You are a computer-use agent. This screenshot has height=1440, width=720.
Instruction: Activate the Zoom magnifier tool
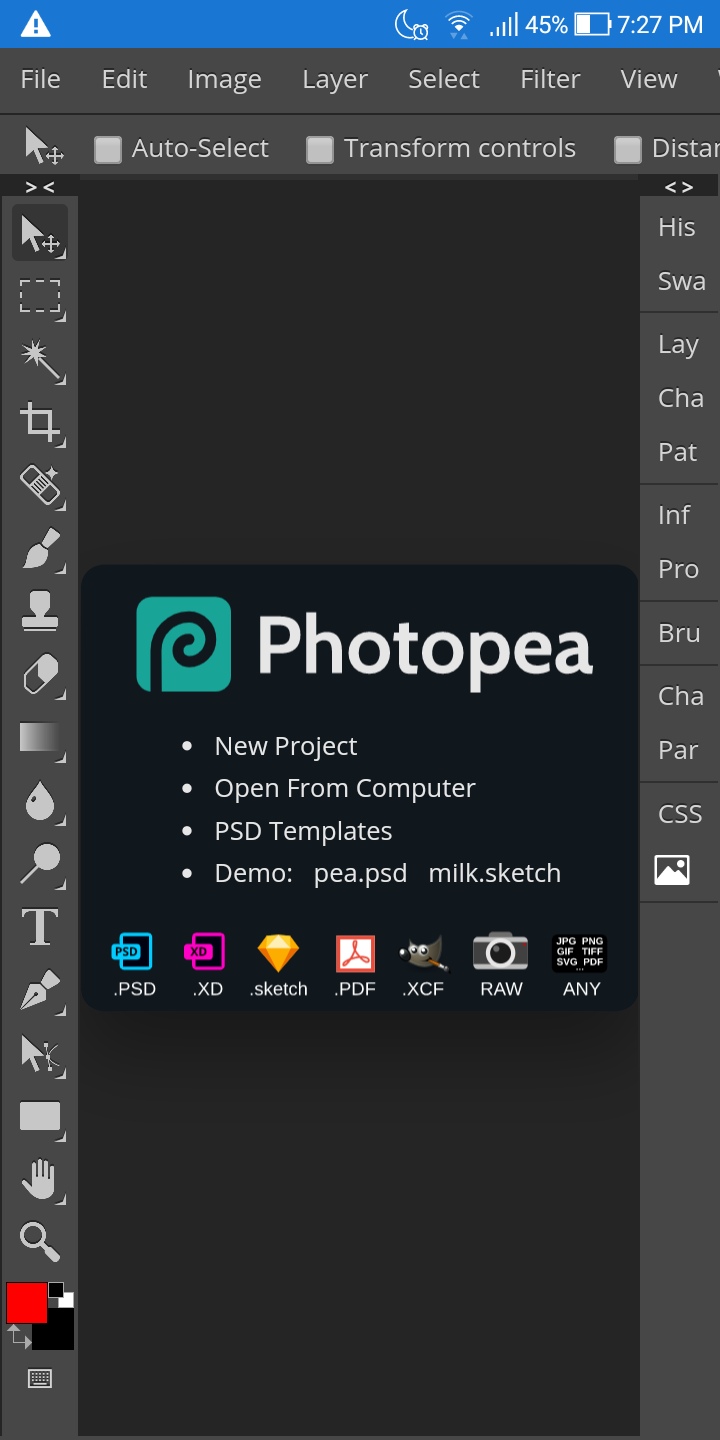click(40, 1241)
